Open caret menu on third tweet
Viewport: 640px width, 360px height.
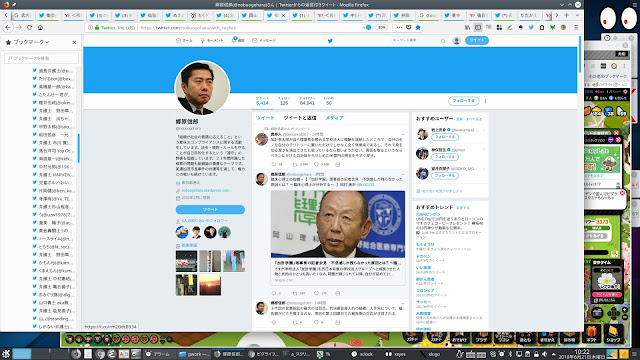403,303
